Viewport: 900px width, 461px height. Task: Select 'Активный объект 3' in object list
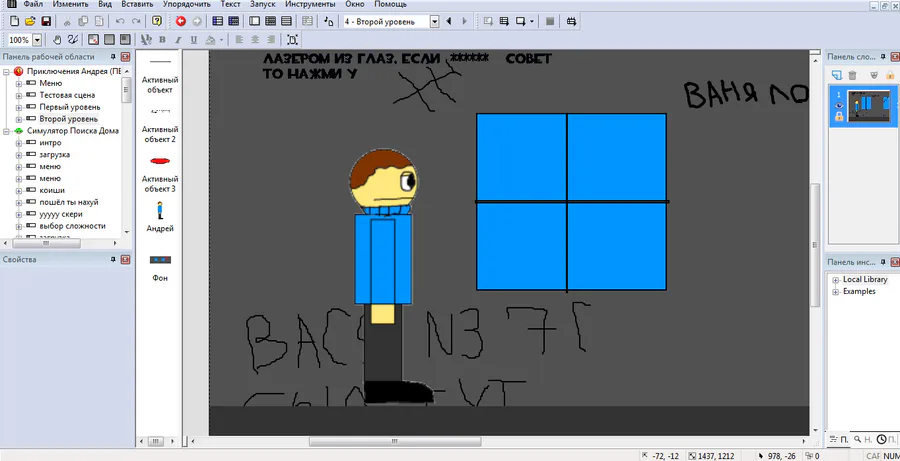click(160, 174)
